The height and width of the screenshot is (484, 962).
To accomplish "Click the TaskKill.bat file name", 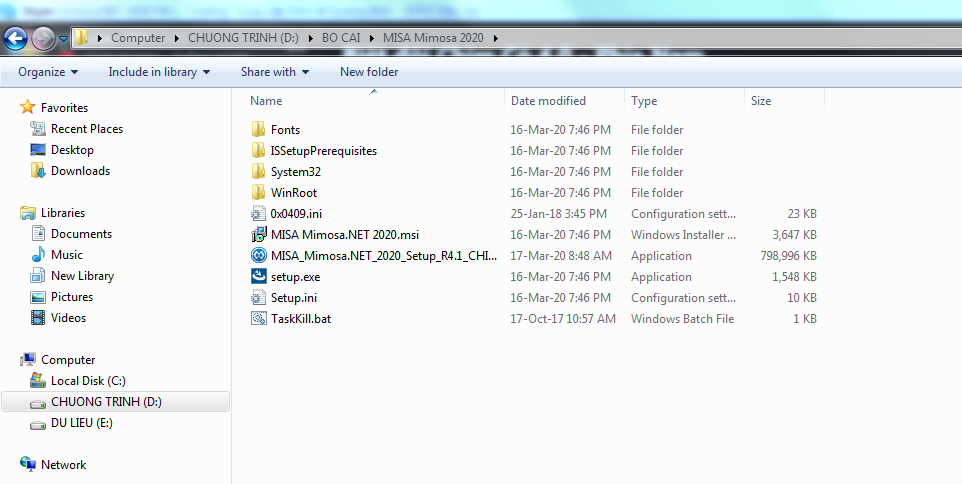I will (x=301, y=318).
